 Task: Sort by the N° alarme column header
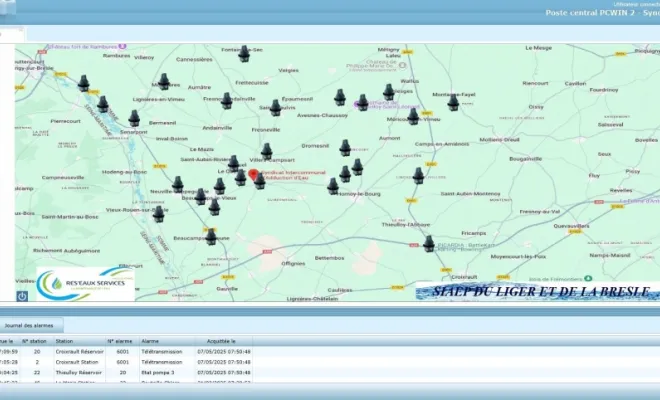click(120, 341)
